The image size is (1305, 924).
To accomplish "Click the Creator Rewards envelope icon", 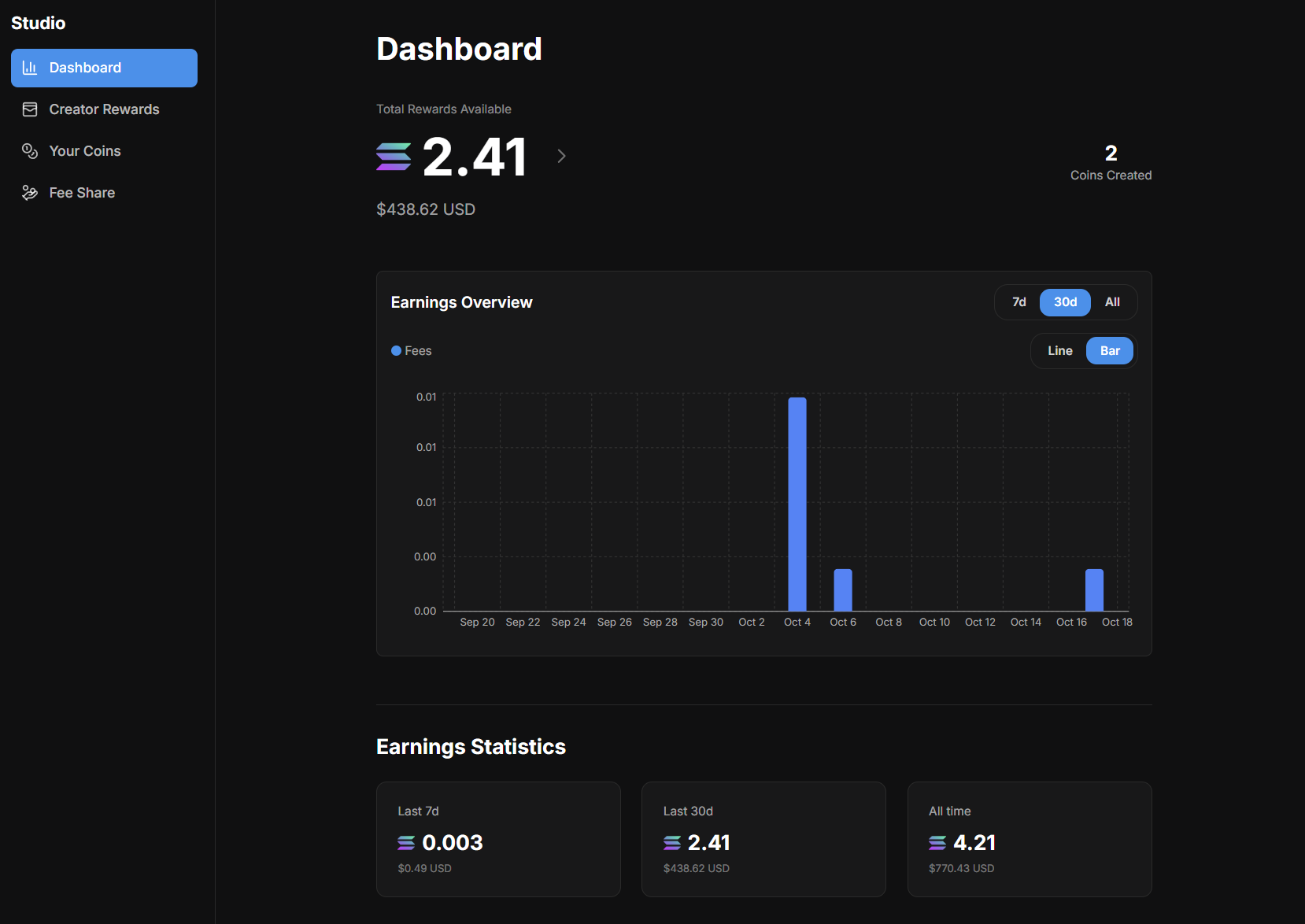I will 30,109.
